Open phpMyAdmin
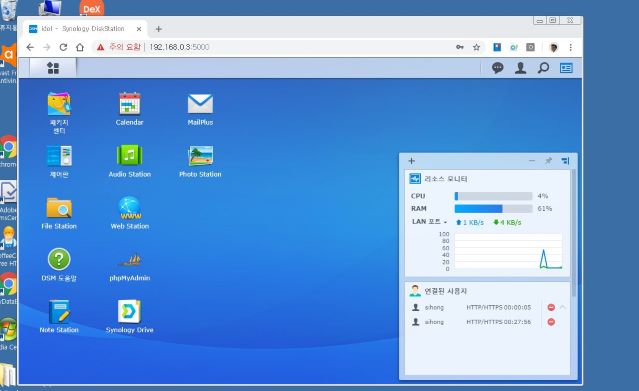This screenshot has height=391, width=639. point(130,266)
